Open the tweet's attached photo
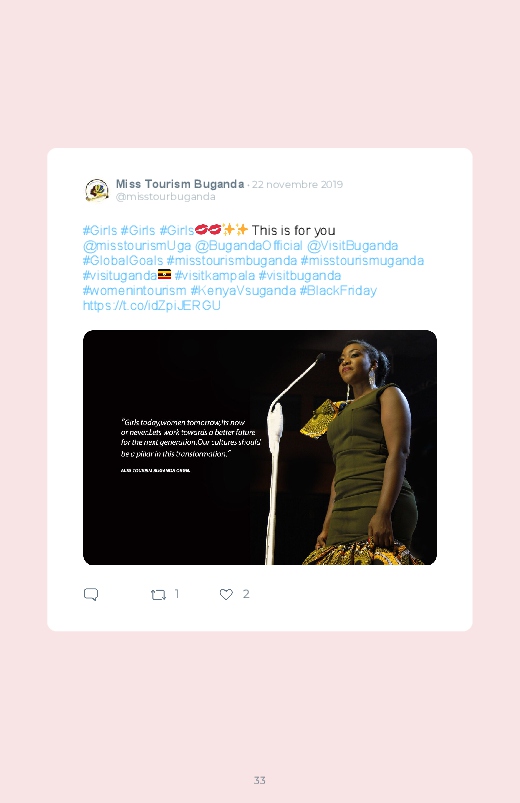Viewport: 520px width, 803px height. click(260, 448)
